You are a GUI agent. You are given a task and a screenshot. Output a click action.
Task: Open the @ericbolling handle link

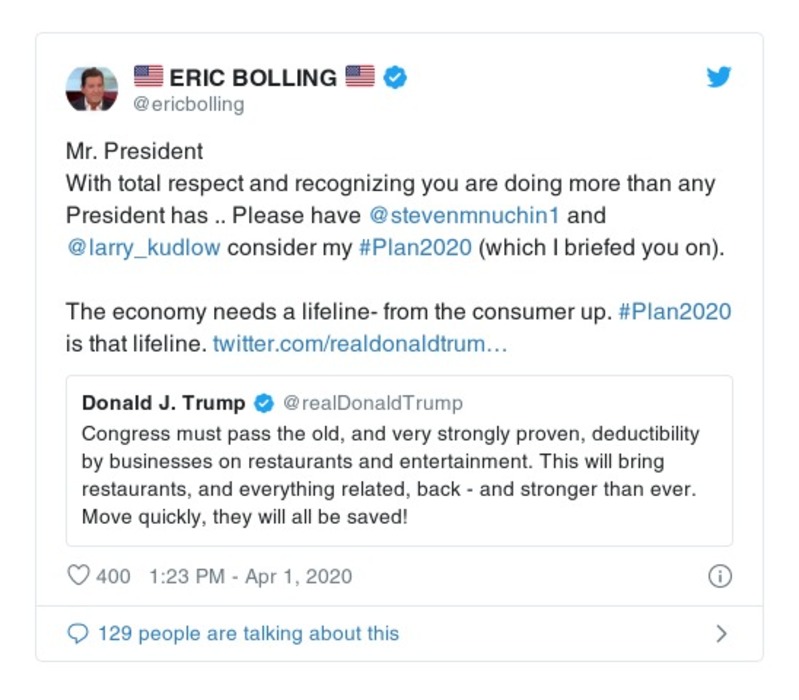point(188,104)
